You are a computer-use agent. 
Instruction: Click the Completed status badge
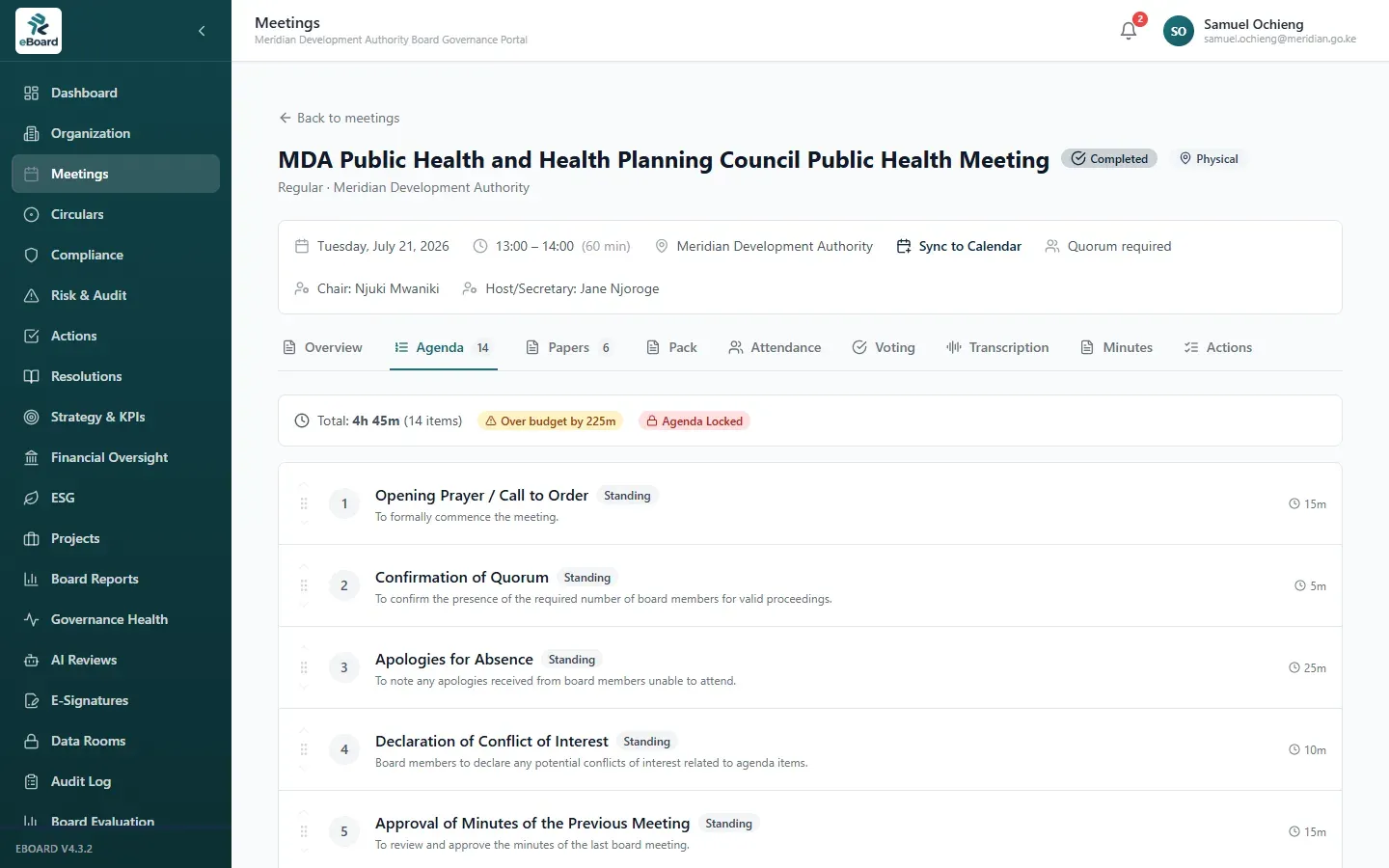pyautogui.click(x=1109, y=158)
